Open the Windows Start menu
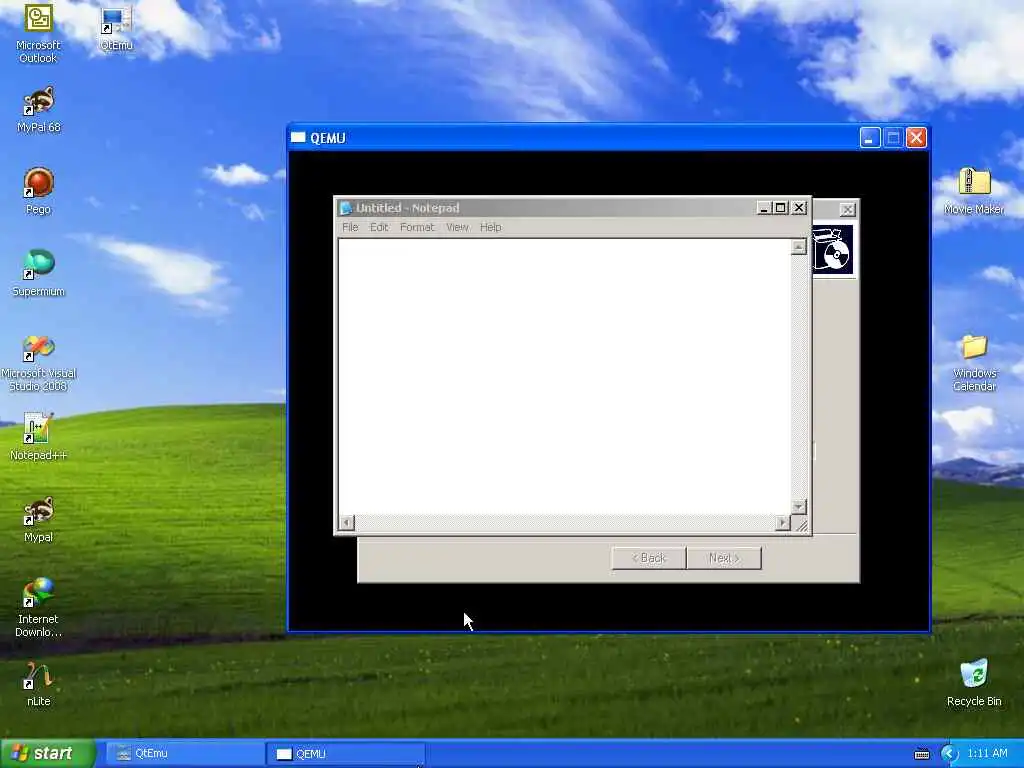 48,754
